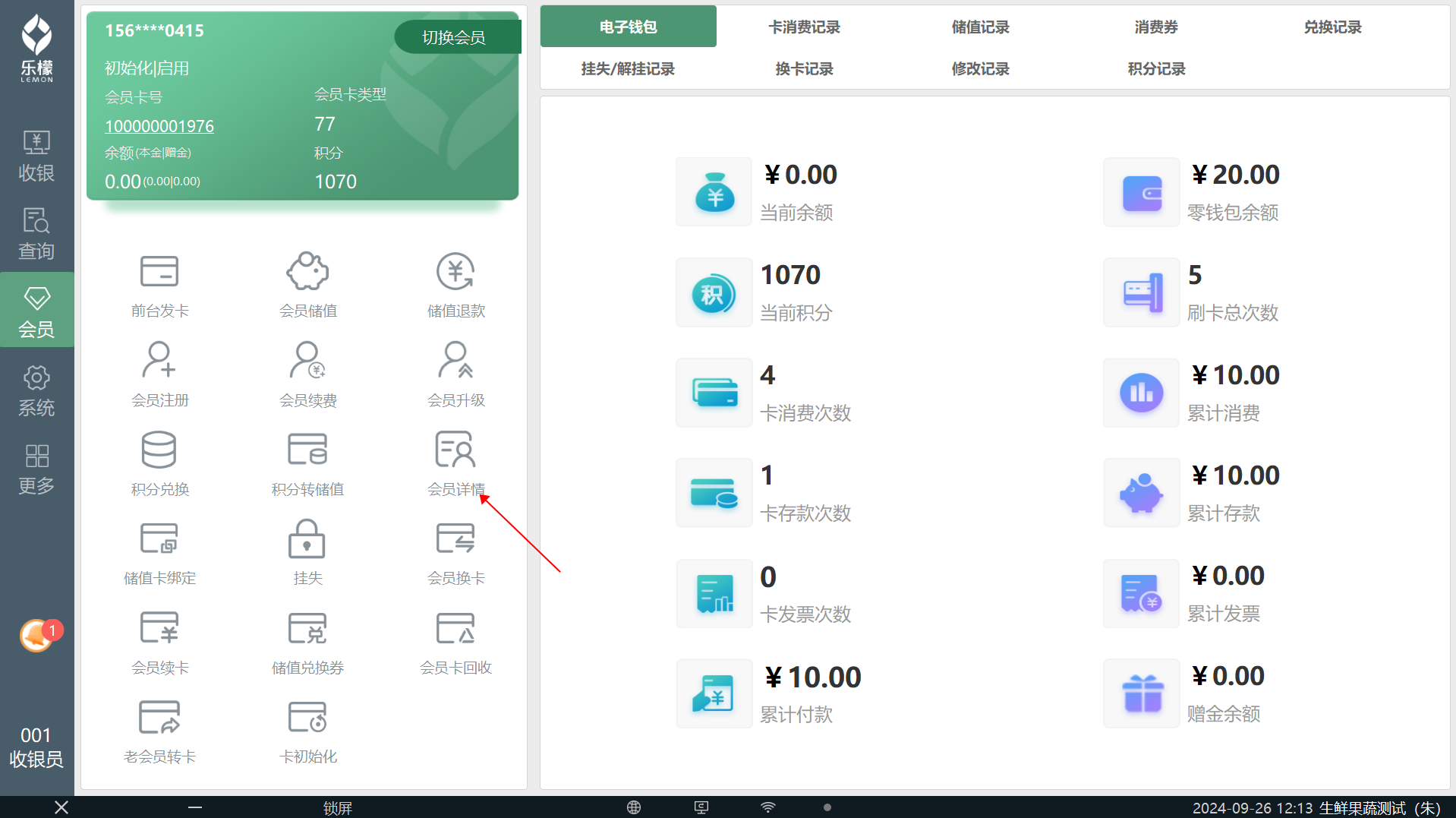Click the 会员续费 renewal icon

[307, 360]
